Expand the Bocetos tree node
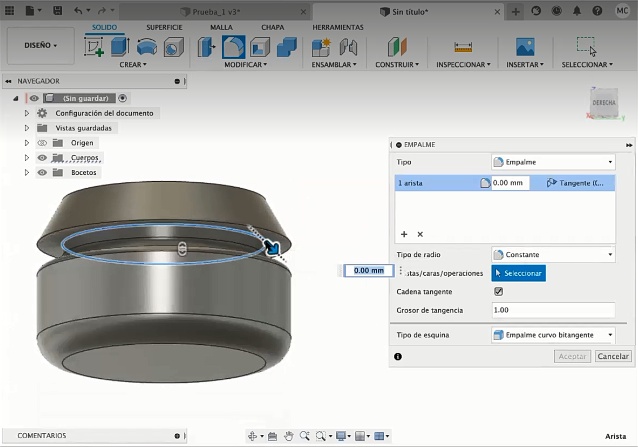Image resolution: width=638 pixels, height=447 pixels. click(x=27, y=172)
